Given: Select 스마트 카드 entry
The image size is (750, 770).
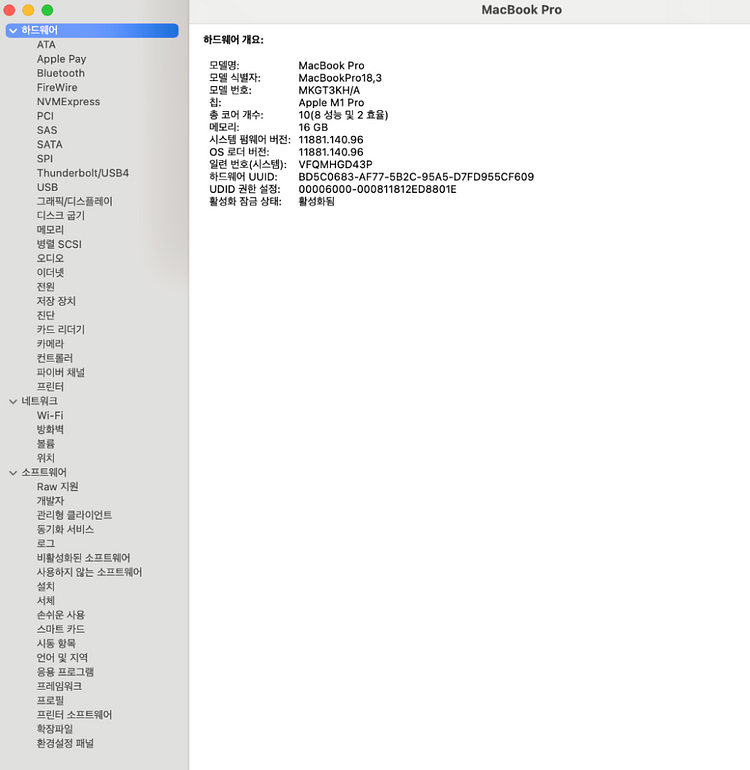Looking at the screenshot, I should pos(60,629).
